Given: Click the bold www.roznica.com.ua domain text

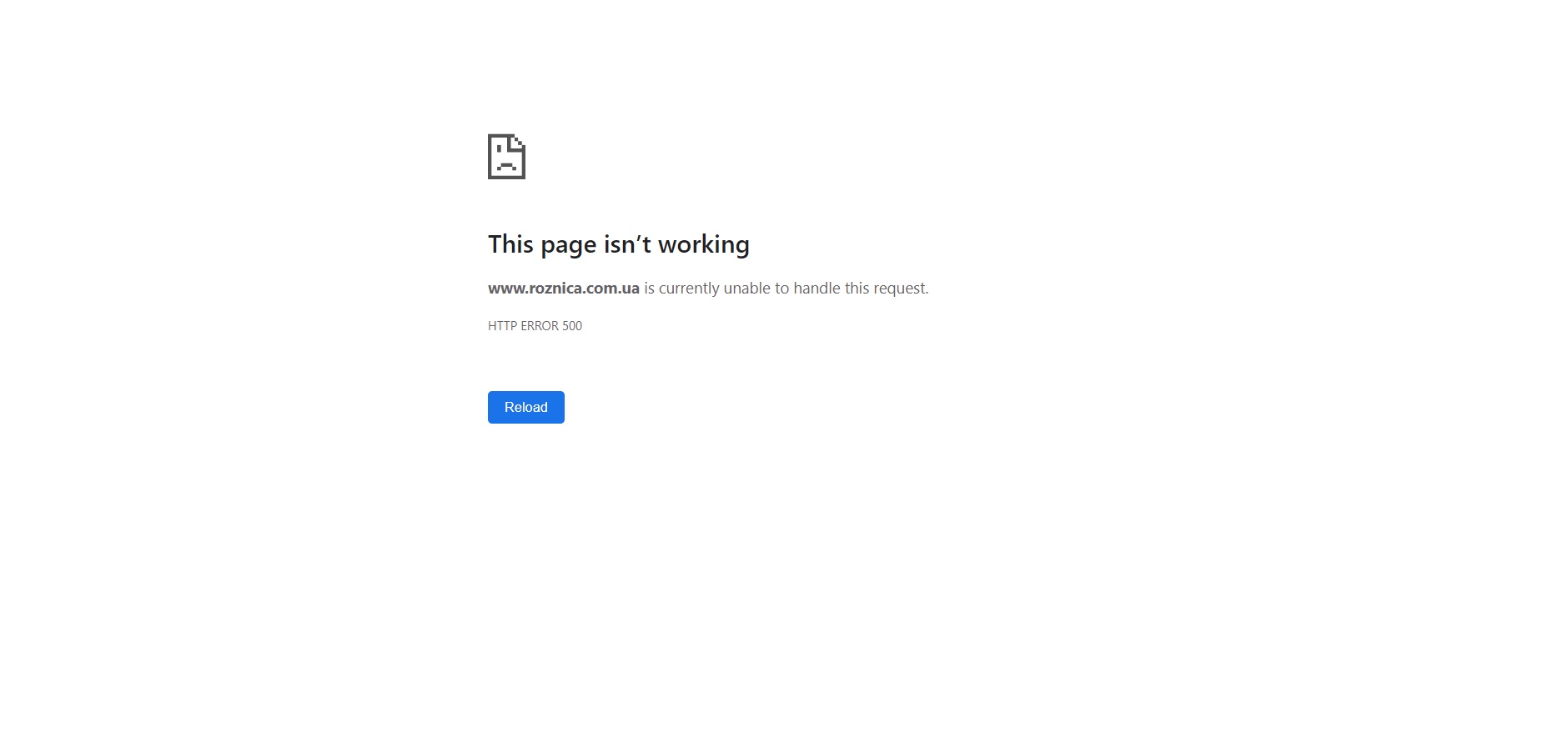Looking at the screenshot, I should [x=564, y=288].
